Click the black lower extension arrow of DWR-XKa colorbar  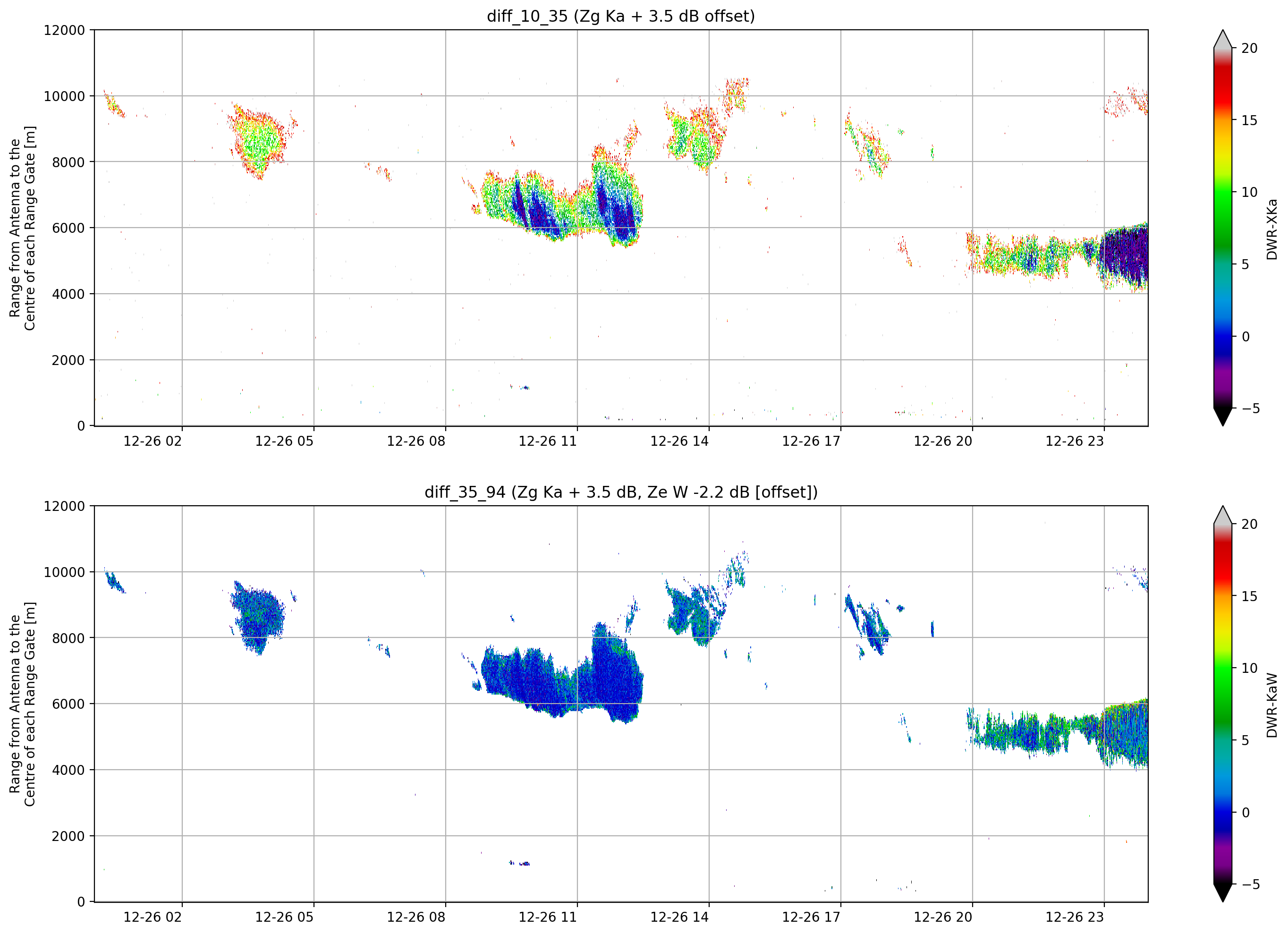(x=1223, y=417)
